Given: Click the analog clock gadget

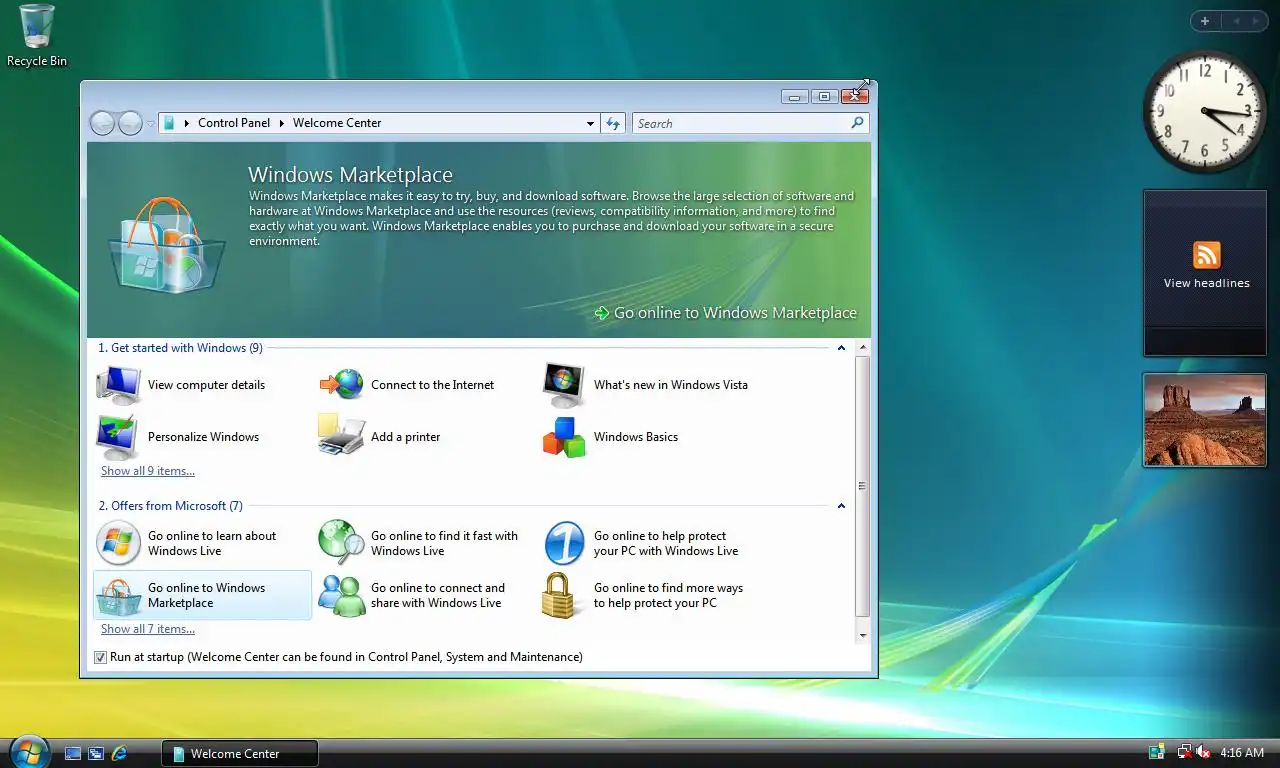Looking at the screenshot, I should coord(1204,112).
